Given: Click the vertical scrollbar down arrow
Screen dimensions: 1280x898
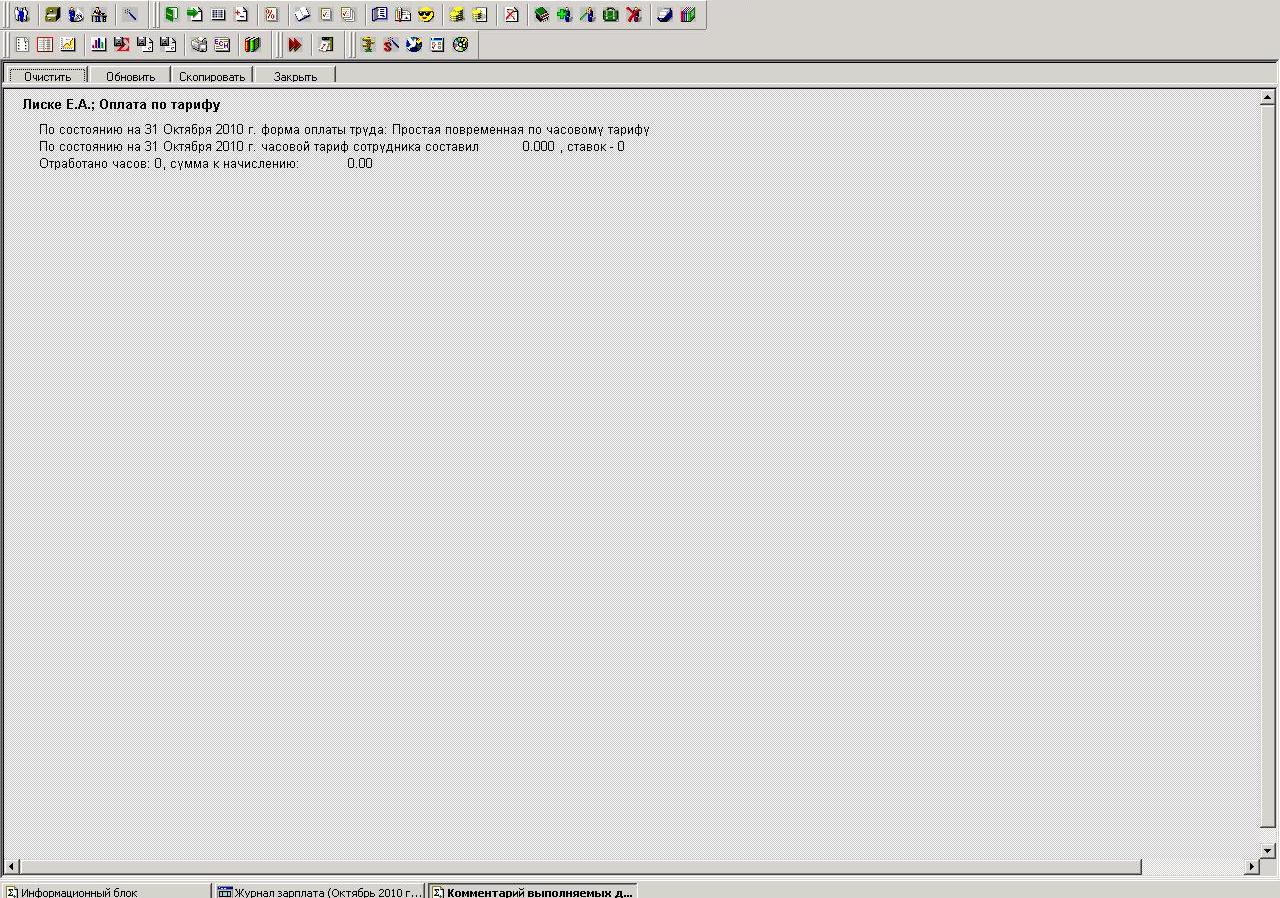Looking at the screenshot, I should click(1268, 851).
